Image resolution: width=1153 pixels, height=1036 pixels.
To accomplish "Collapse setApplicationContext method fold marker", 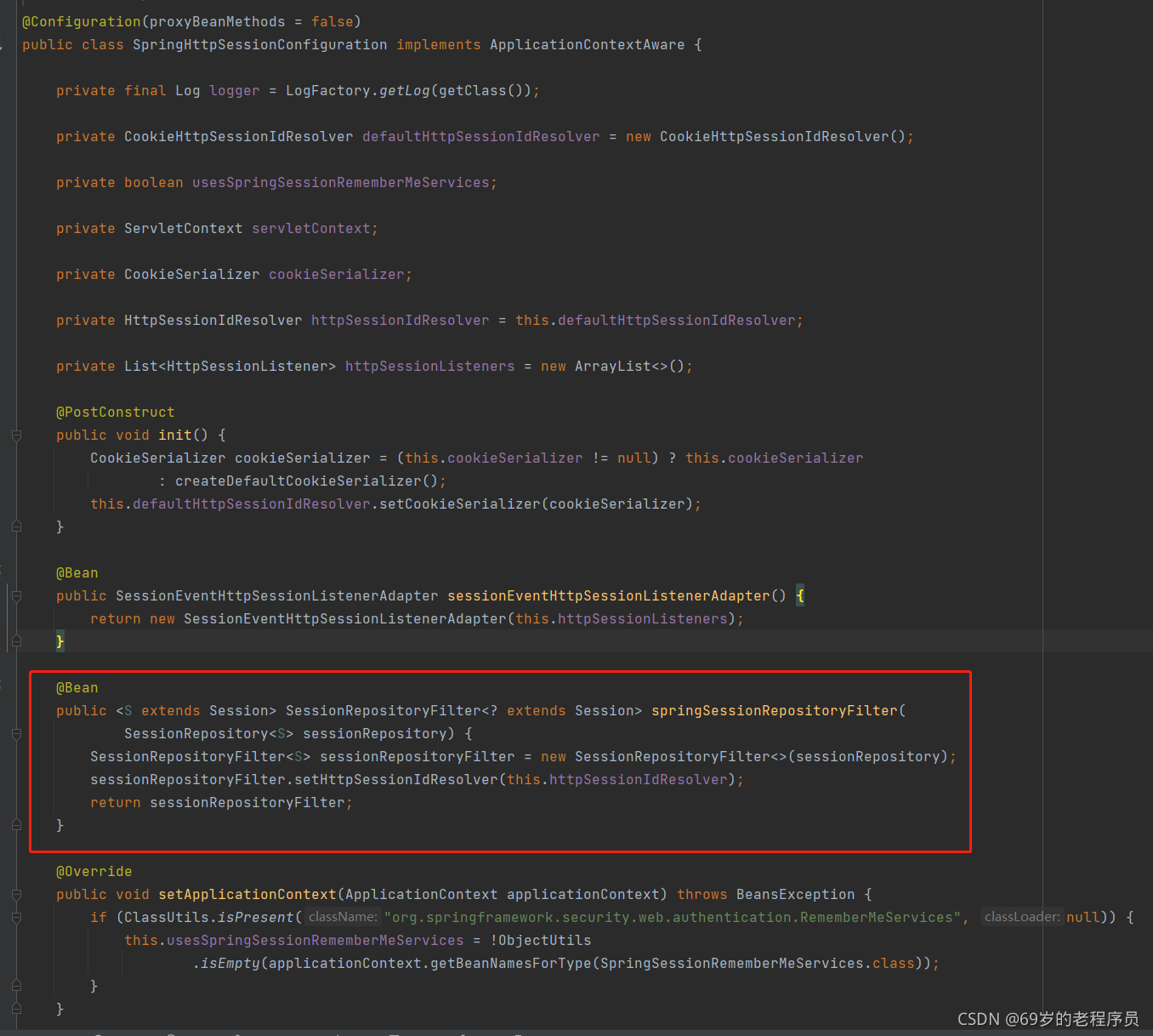I will (x=16, y=895).
